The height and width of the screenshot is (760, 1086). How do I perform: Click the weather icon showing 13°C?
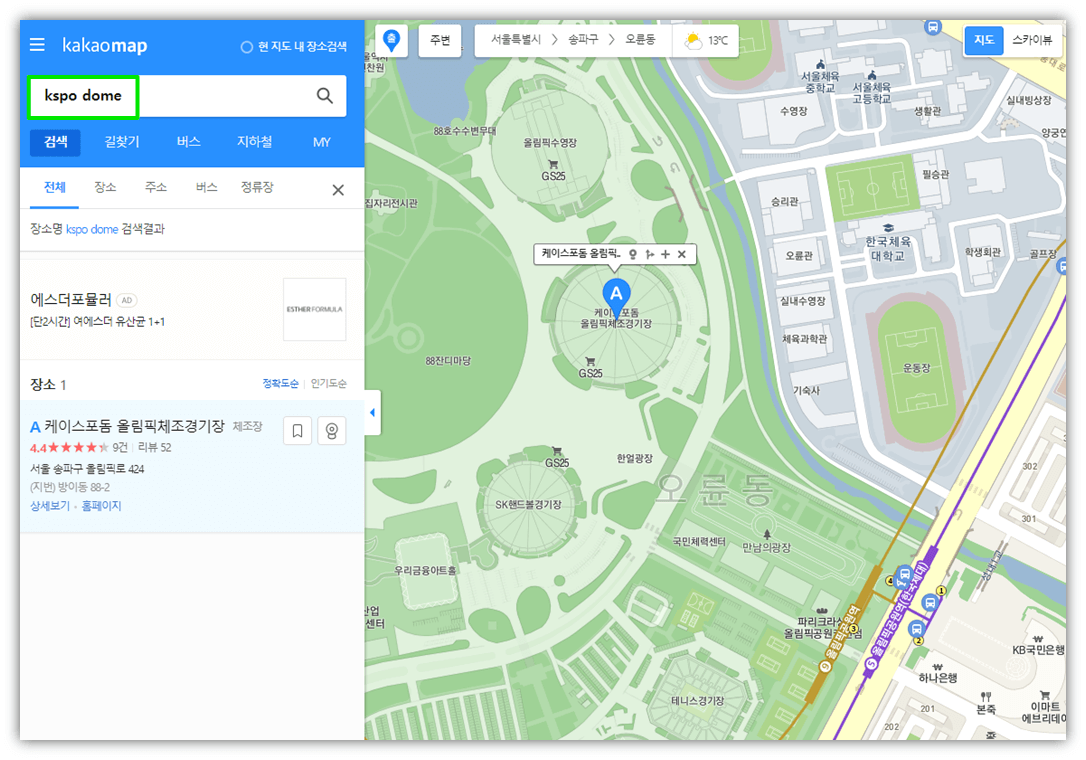click(693, 40)
